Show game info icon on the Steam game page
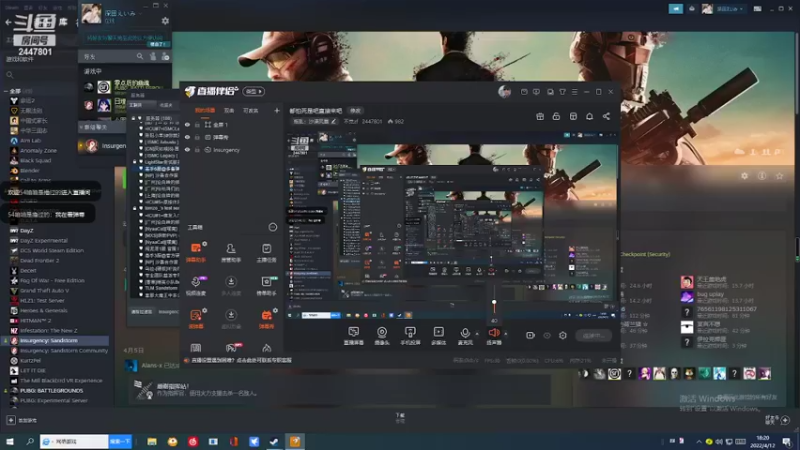This screenshot has width=800, height=450. [x=762, y=176]
